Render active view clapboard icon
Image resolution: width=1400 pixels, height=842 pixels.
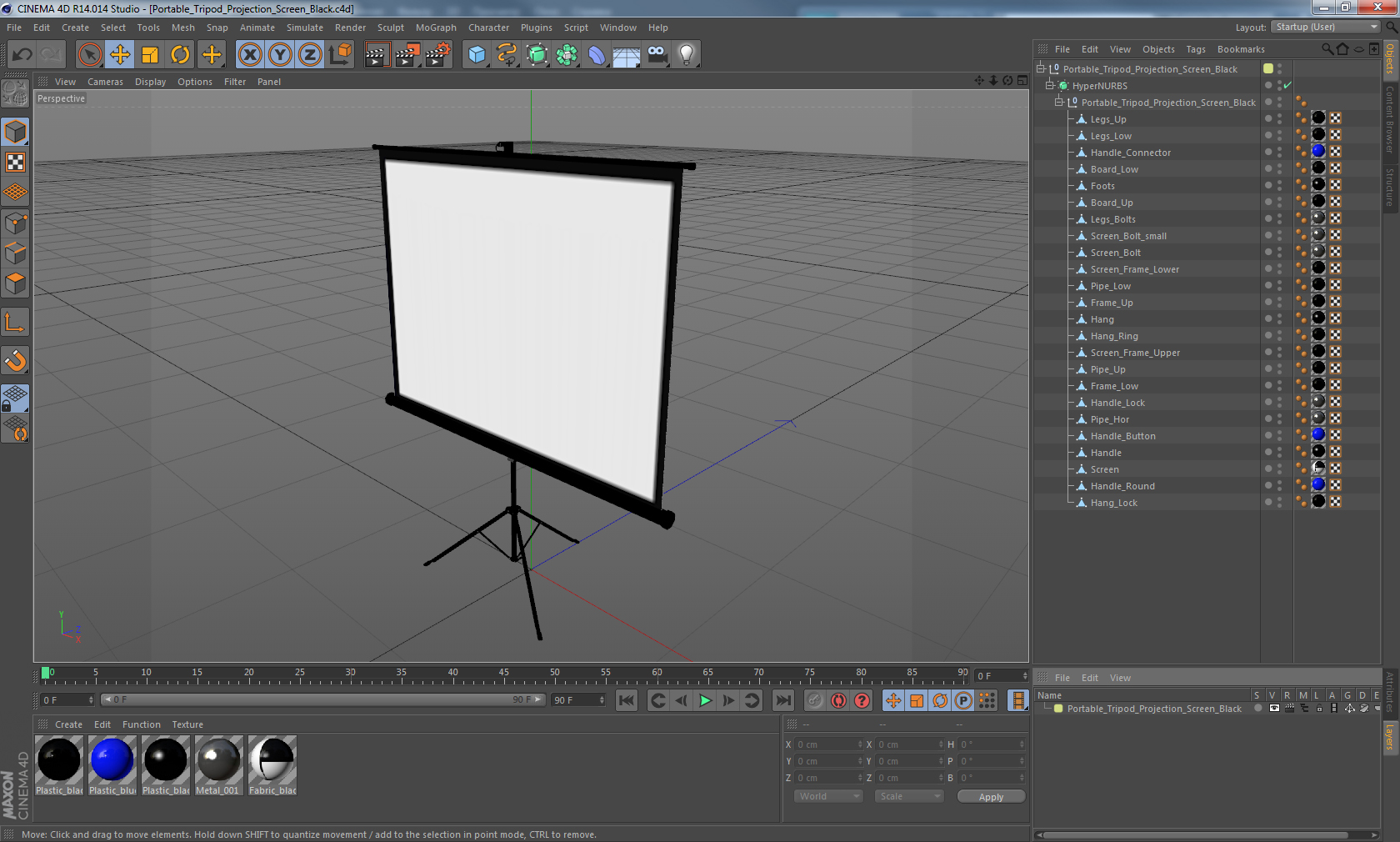click(x=377, y=55)
